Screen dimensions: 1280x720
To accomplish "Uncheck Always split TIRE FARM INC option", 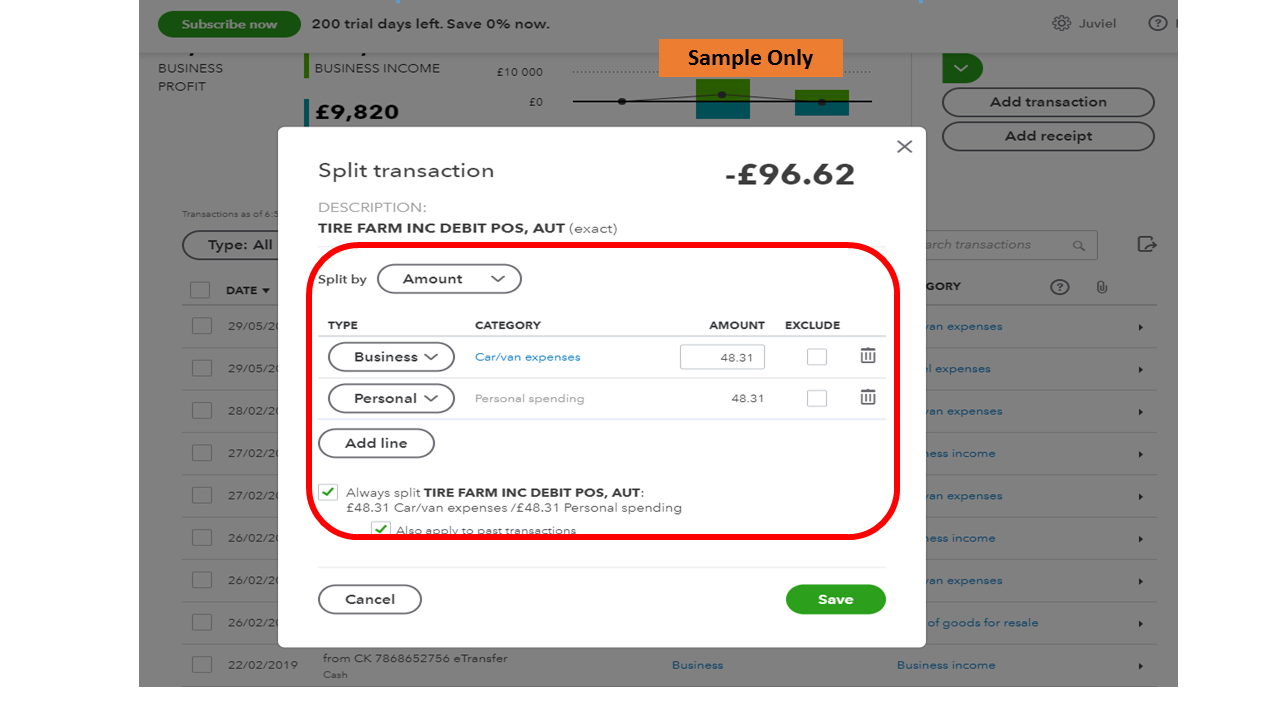I will pyautogui.click(x=328, y=491).
